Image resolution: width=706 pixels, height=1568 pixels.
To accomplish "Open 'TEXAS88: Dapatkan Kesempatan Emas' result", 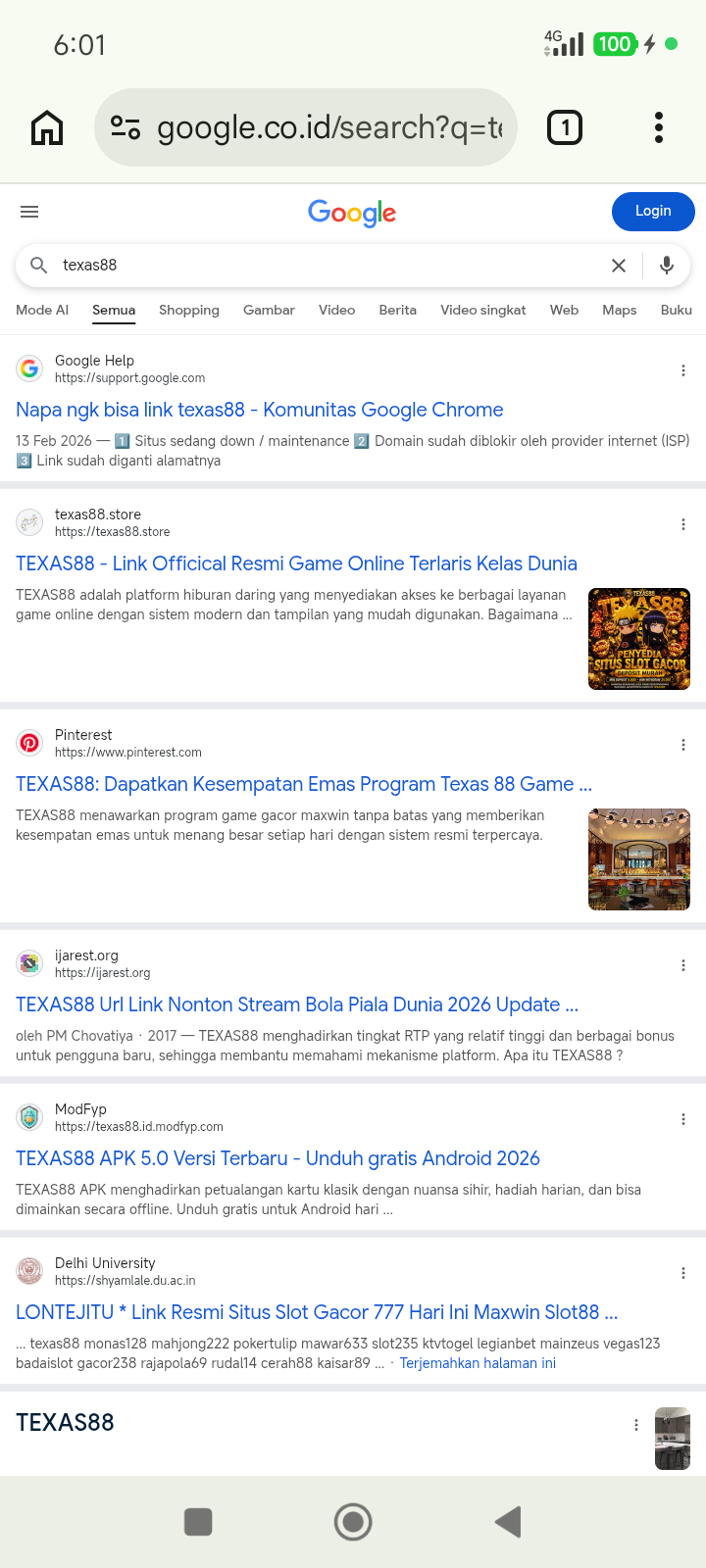I will 304,784.
